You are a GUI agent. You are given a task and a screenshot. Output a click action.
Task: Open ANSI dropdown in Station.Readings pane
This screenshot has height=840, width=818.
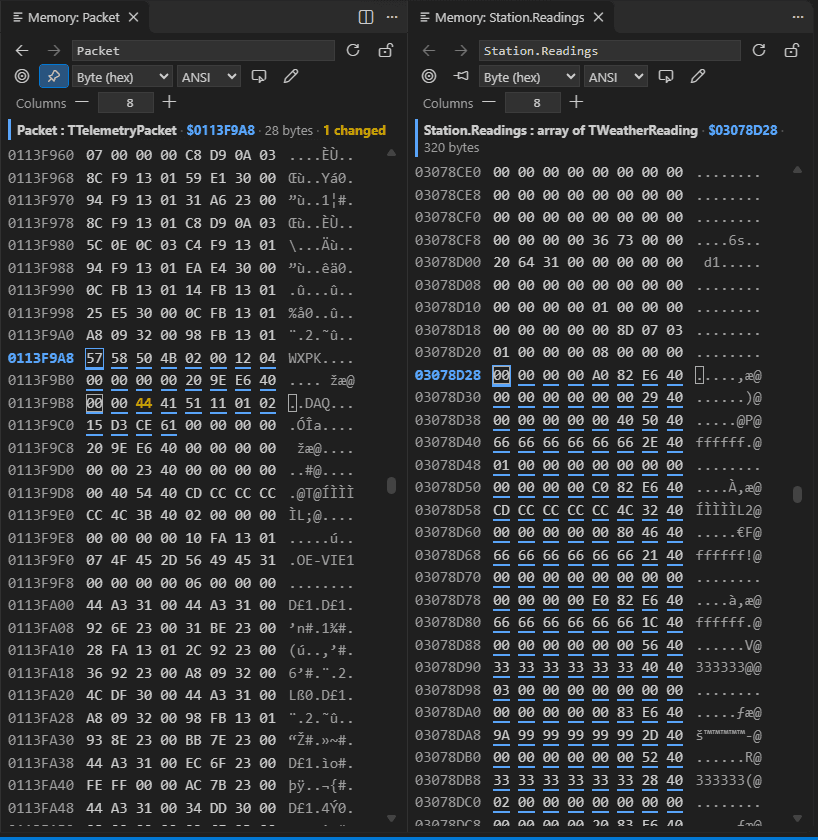616,77
